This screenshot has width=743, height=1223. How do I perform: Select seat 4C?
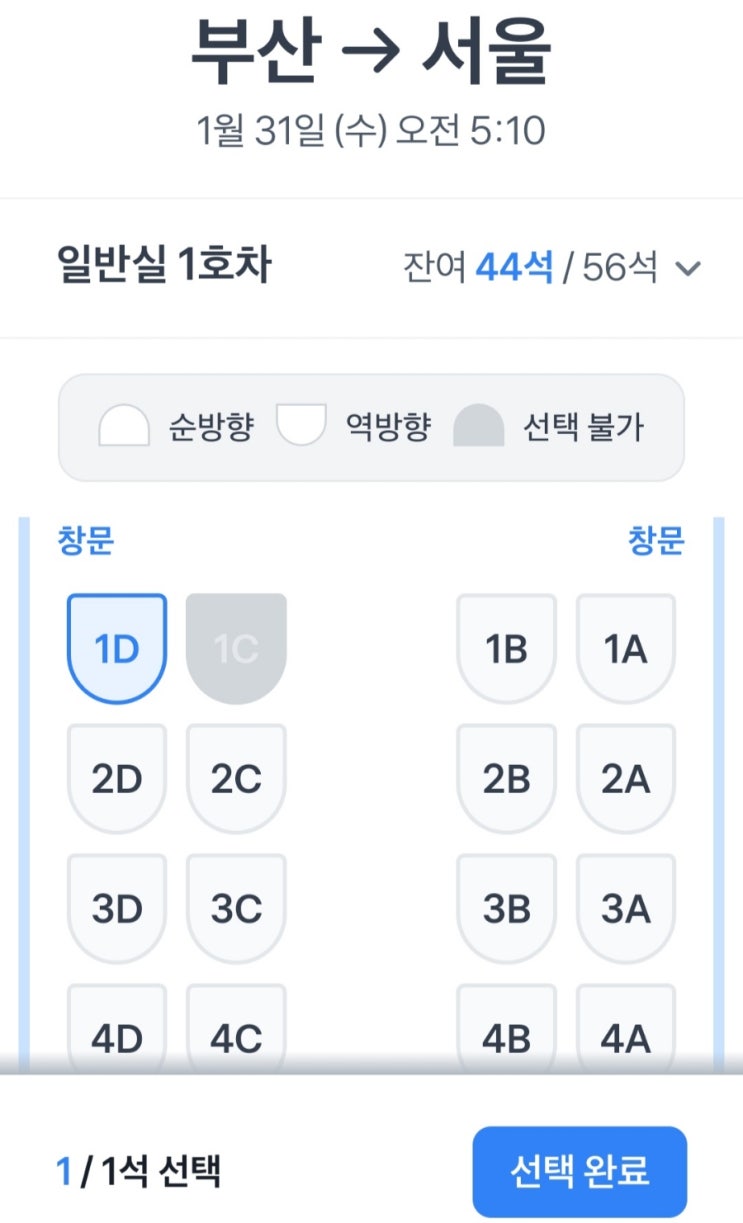click(x=236, y=1035)
